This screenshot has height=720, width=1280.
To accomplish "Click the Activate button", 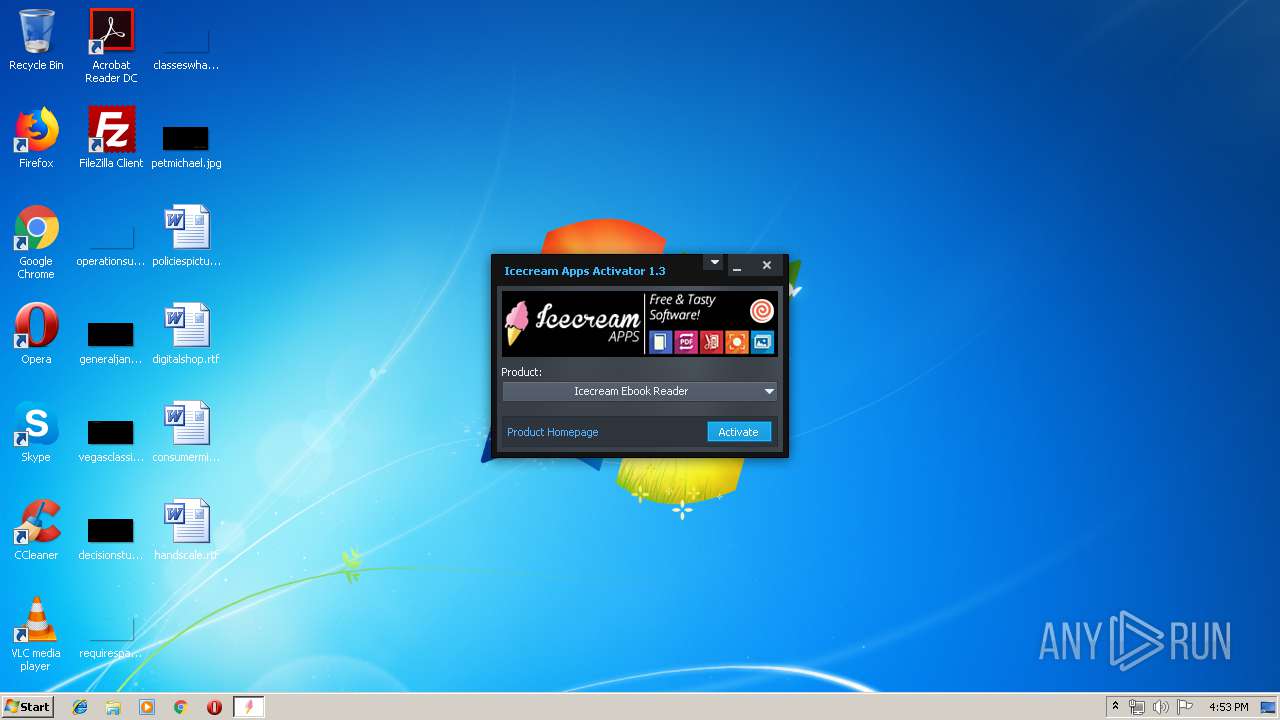I will [739, 432].
